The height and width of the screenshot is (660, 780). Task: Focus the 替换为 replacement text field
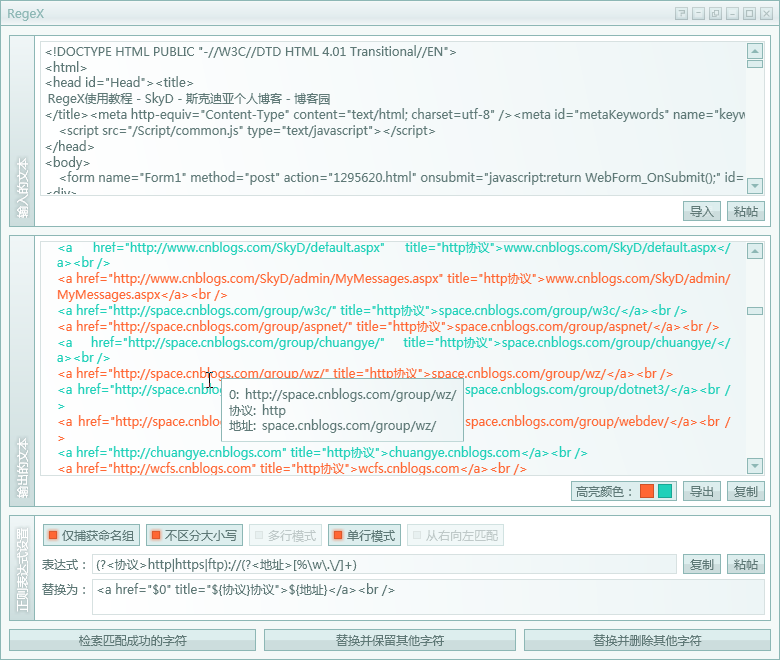coord(428,597)
